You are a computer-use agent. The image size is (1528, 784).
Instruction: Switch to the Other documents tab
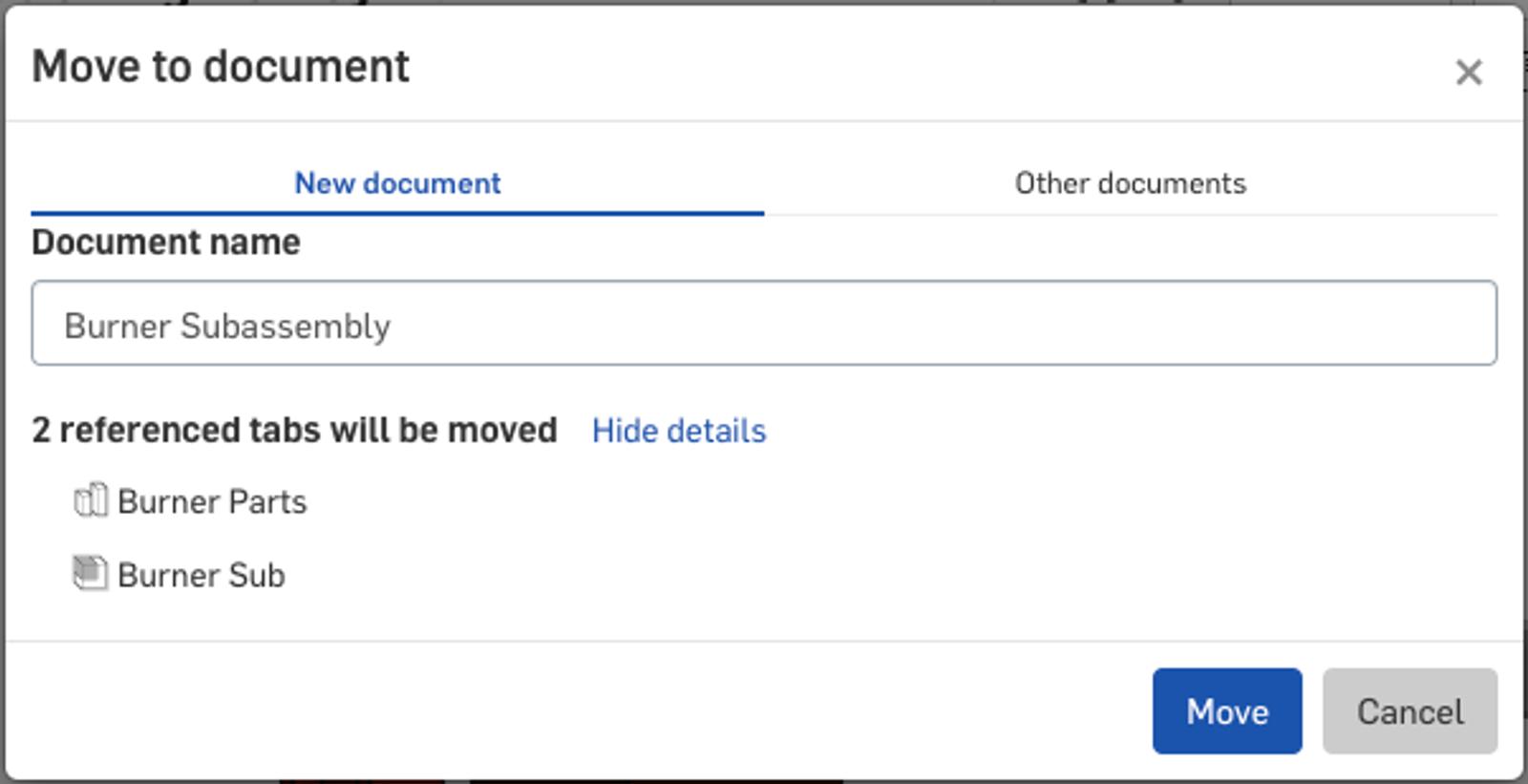coord(1130,182)
